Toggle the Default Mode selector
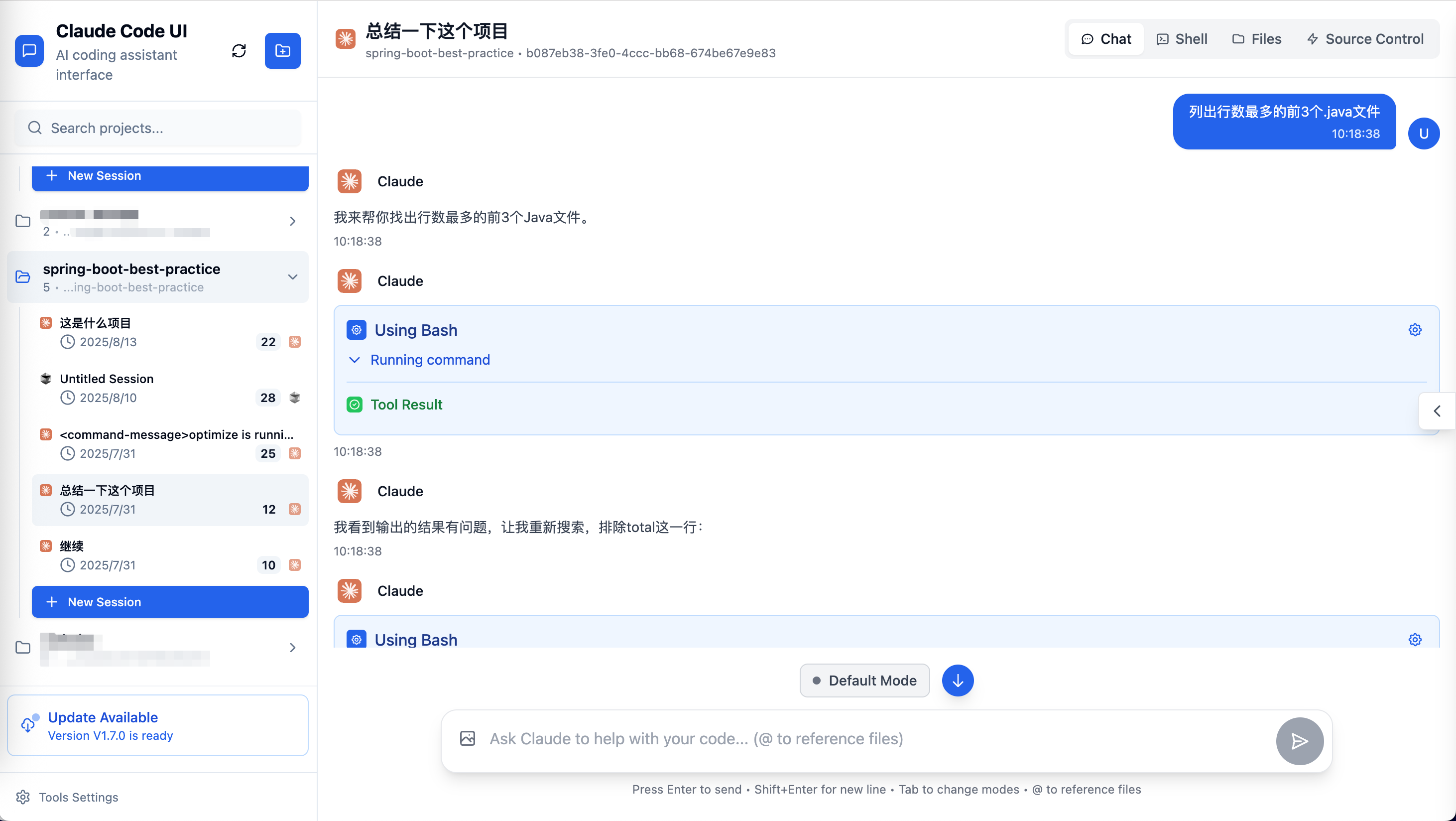Screen dimensions: 1456x821 coord(864,681)
